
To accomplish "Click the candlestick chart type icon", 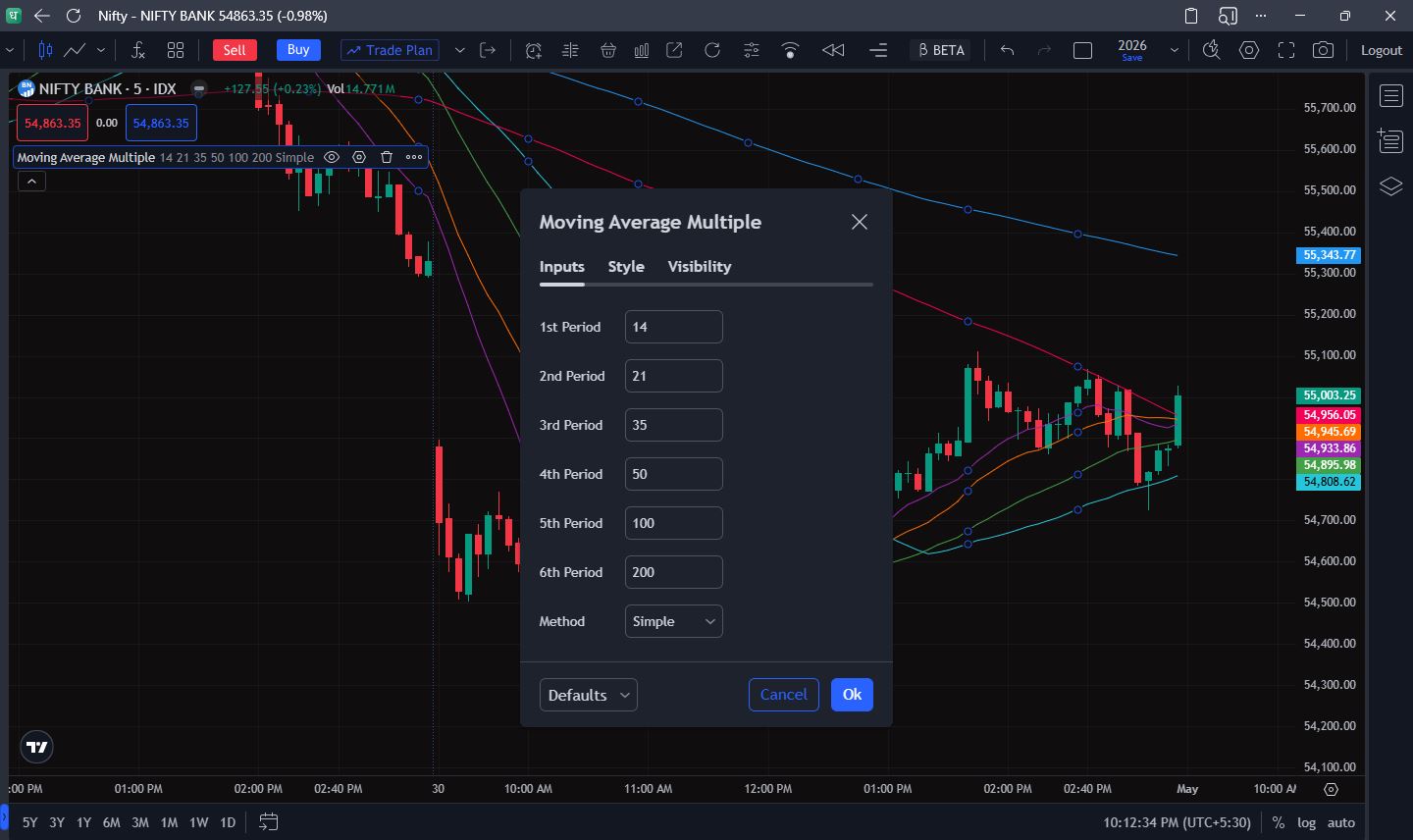I will pos(45,50).
